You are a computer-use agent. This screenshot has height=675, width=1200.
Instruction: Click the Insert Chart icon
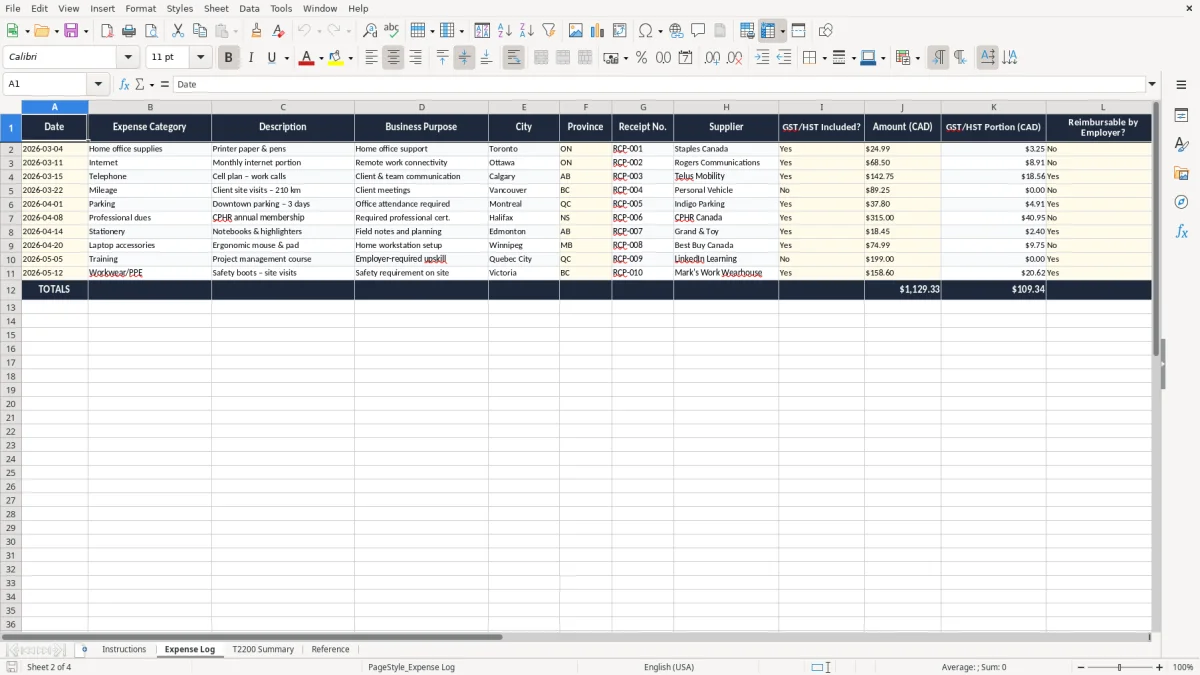tap(598, 31)
